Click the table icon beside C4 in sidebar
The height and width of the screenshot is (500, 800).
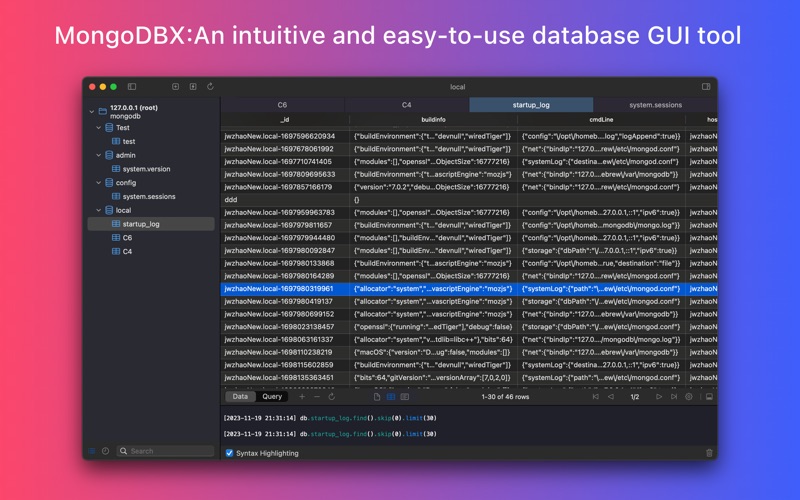pos(116,252)
